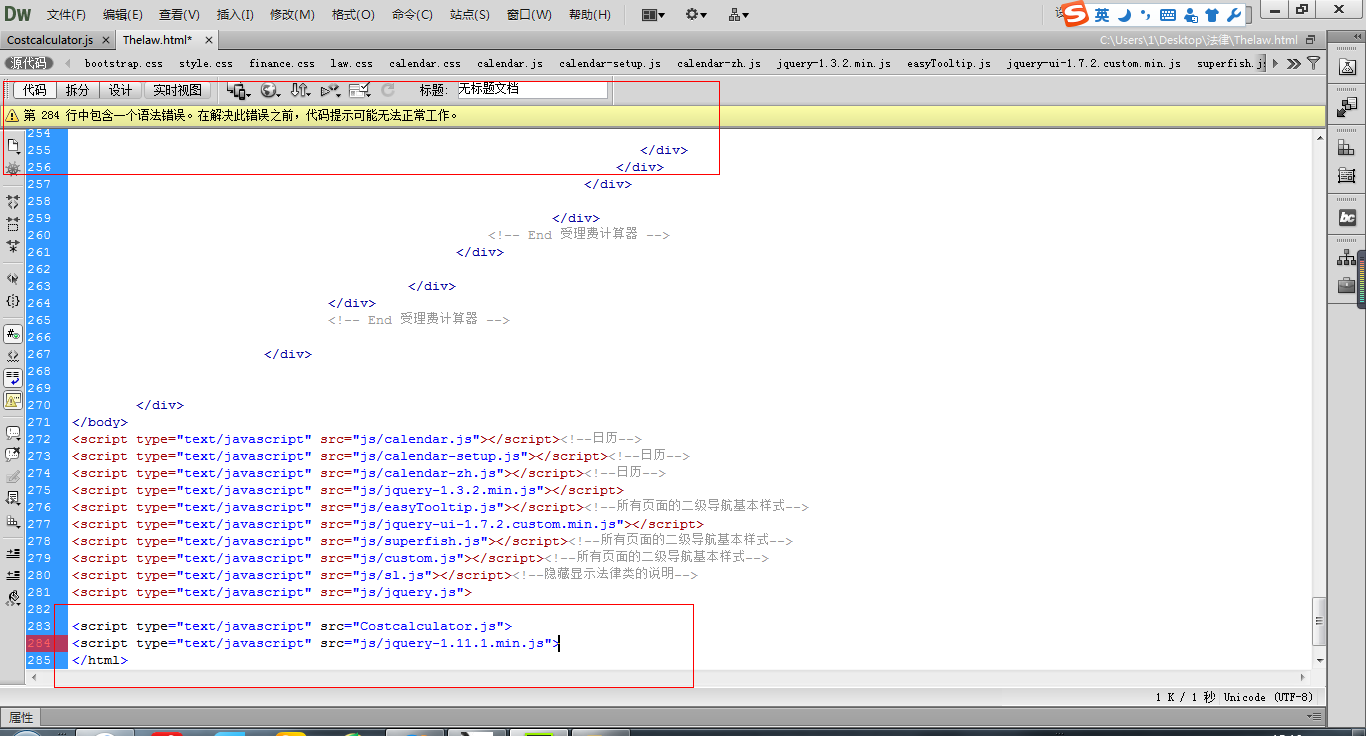Open Preview in browser globe dropdown
Screen dimensions: 1366x736
click(270, 90)
